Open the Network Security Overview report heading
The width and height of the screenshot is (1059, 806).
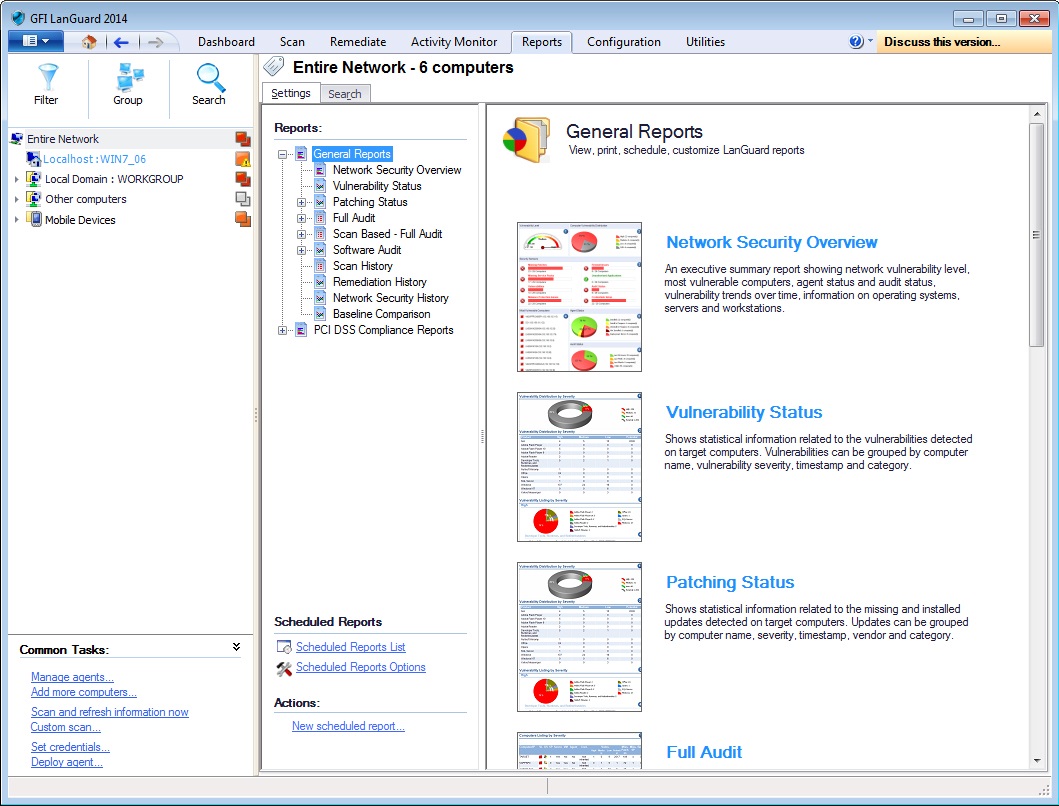pos(772,243)
